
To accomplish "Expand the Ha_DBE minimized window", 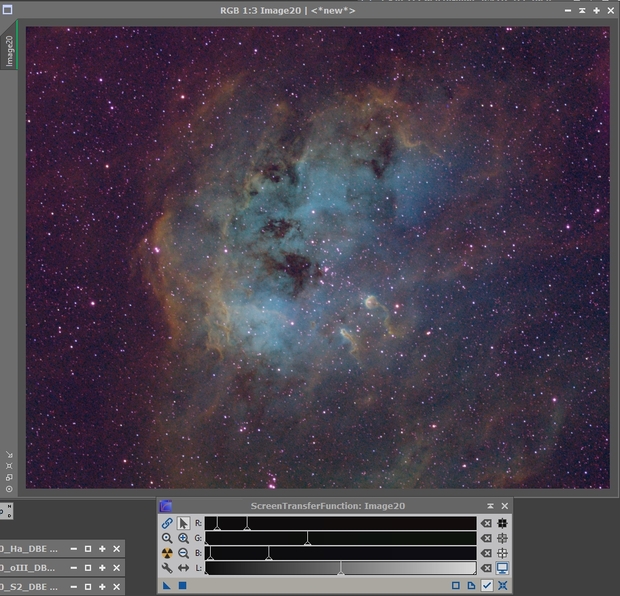I will (x=88, y=549).
